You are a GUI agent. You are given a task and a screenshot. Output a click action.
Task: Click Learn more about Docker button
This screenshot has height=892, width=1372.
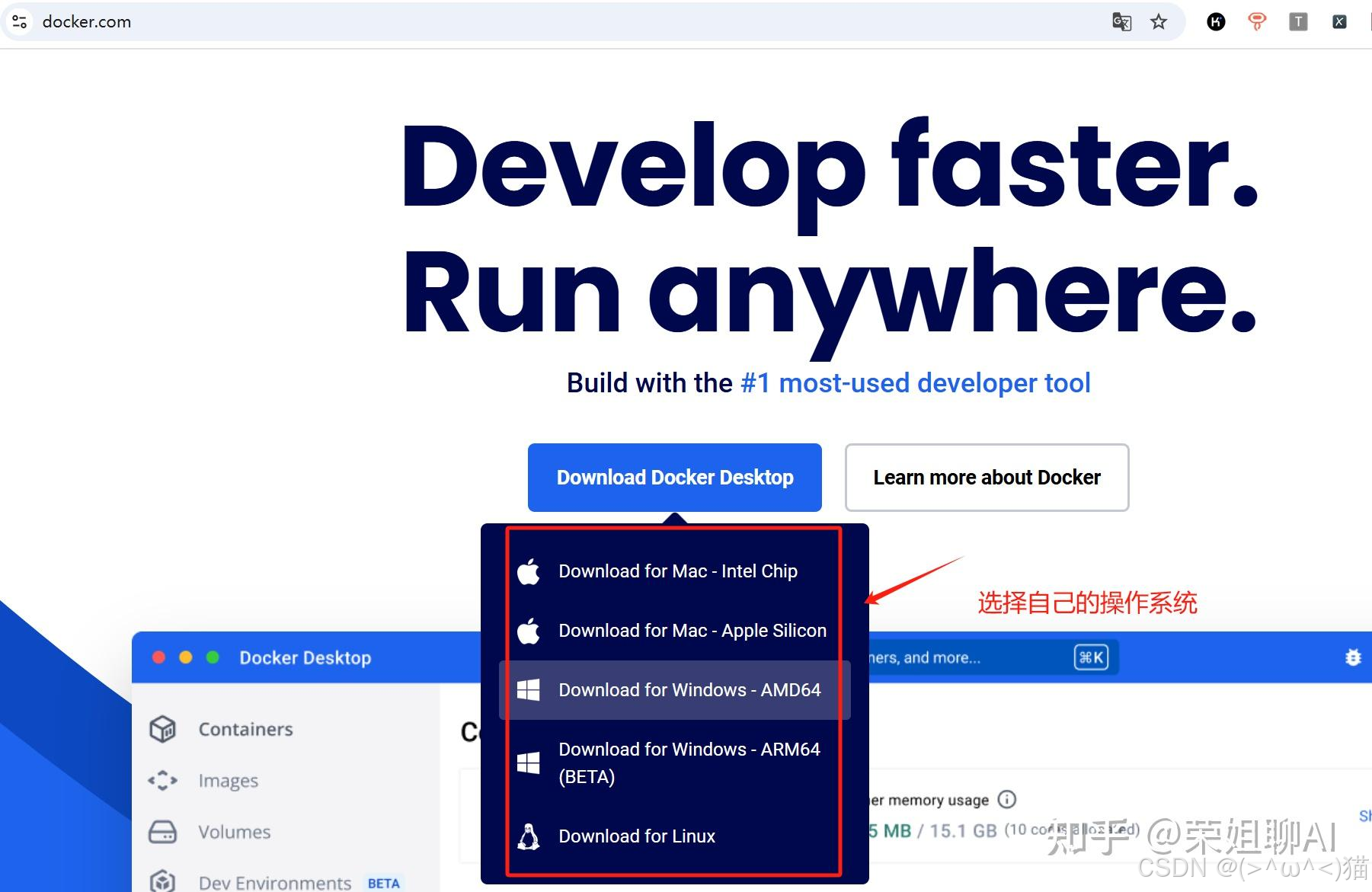coord(987,478)
